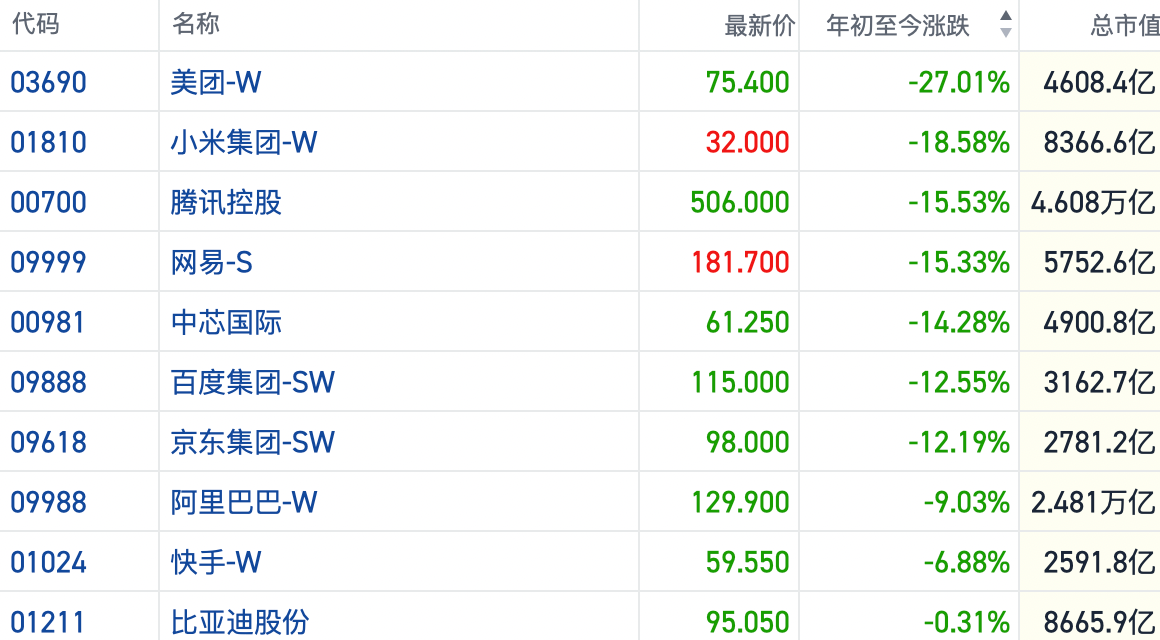
Task: Sort by the 最新价 column header
Action: (x=759, y=26)
